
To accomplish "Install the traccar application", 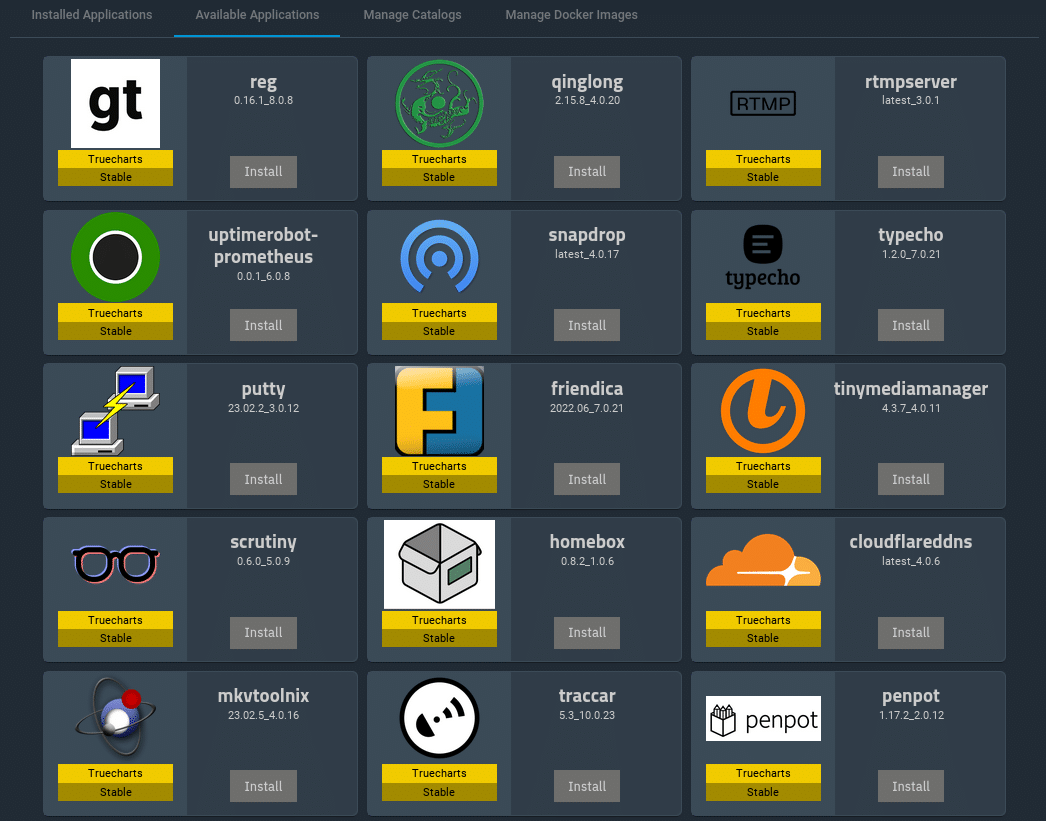I will pyautogui.click(x=587, y=786).
